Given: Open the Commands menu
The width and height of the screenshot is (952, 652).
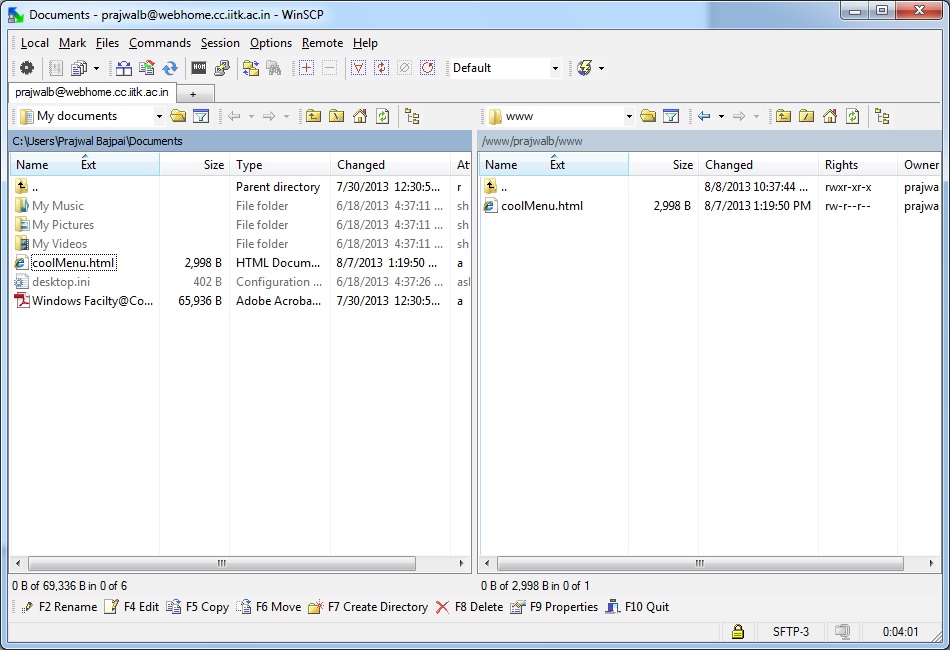Looking at the screenshot, I should [160, 43].
